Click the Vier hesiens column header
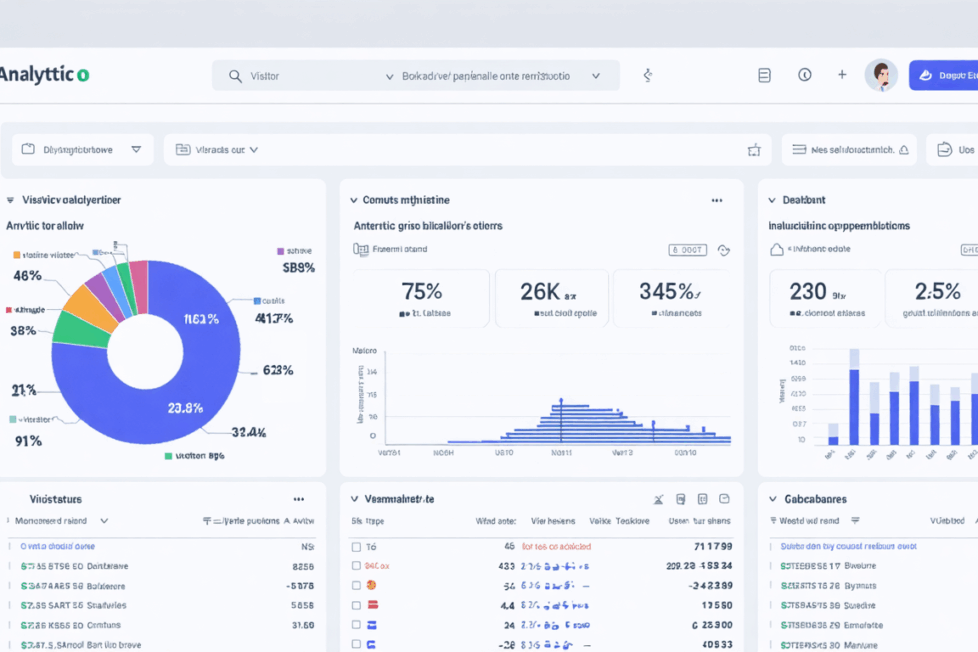978x652 pixels. pyautogui.click(x=553, y=521)
